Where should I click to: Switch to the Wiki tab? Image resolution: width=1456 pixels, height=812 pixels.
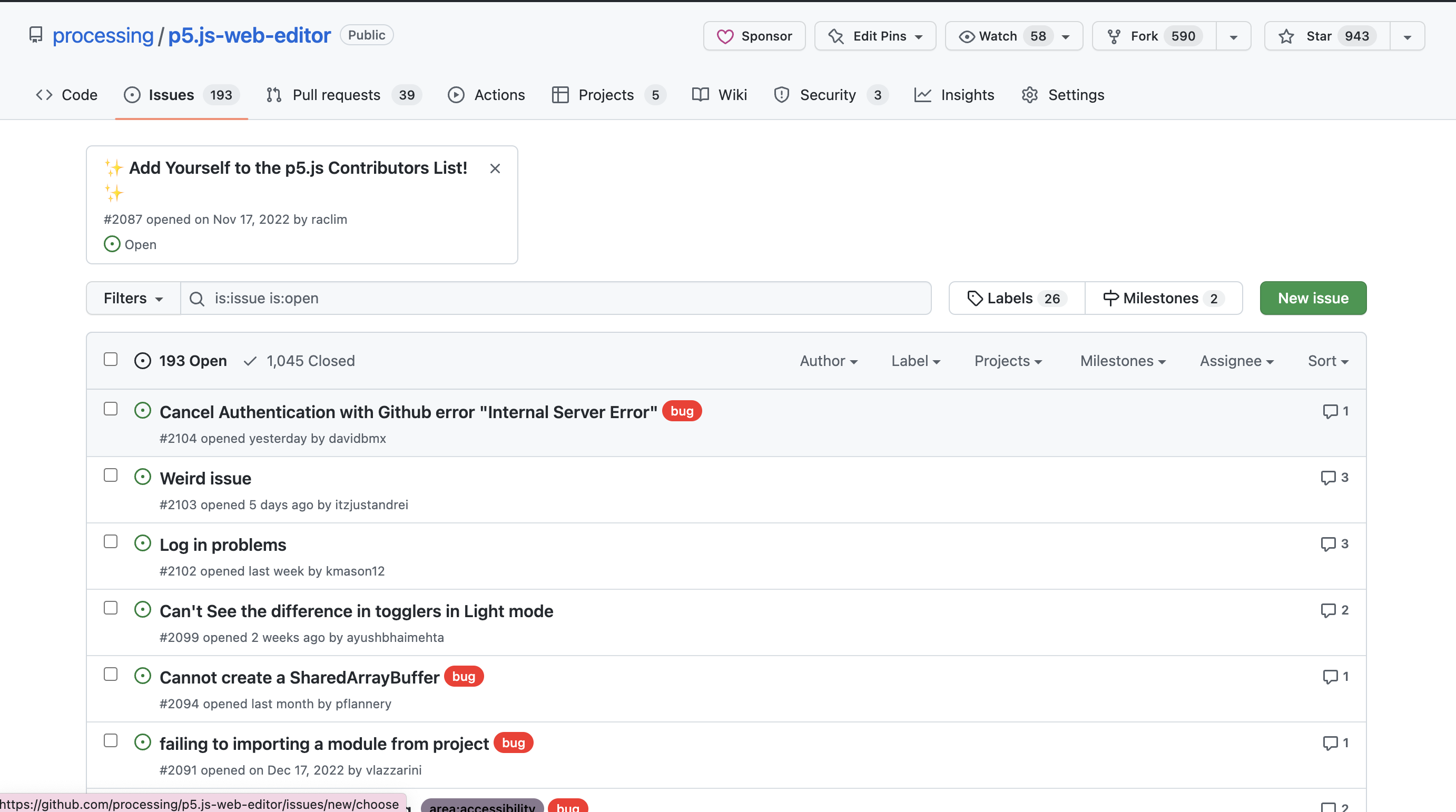(x=720, y=95)
